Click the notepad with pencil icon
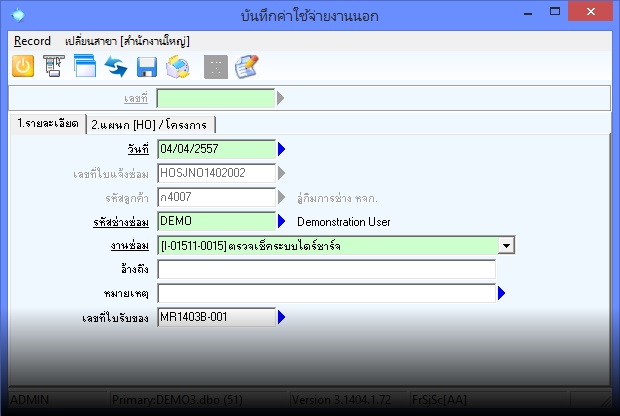 (246, 66)
